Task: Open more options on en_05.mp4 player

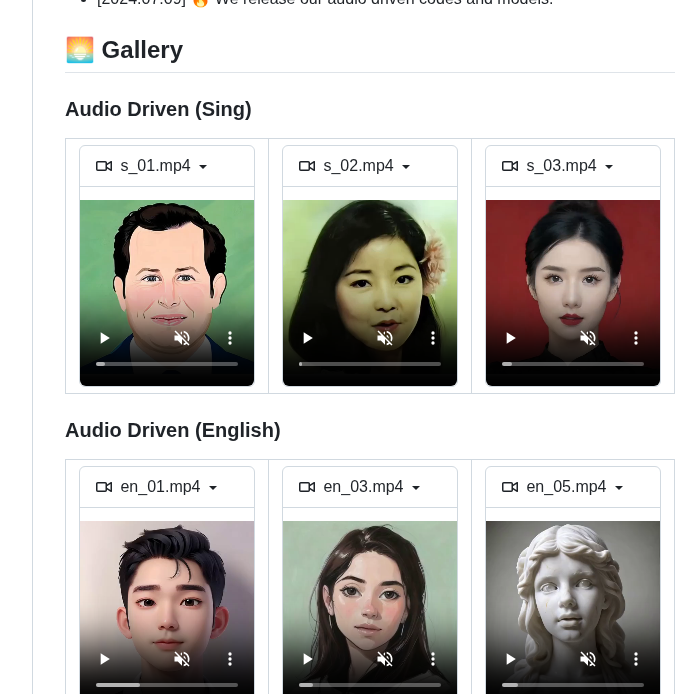Action: [x=636, y=659]
